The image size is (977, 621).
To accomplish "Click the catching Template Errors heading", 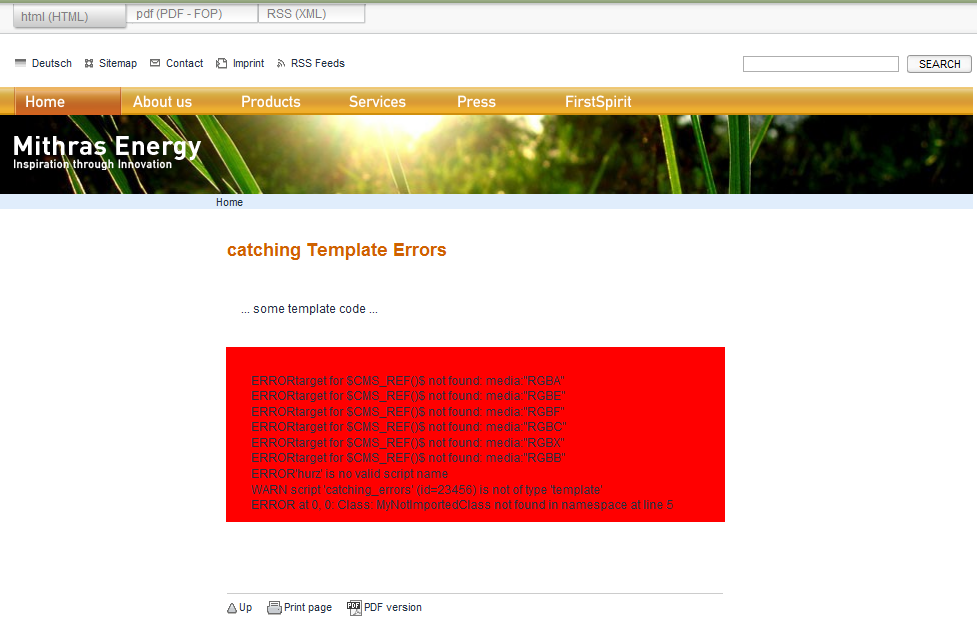I will point(336,250).
